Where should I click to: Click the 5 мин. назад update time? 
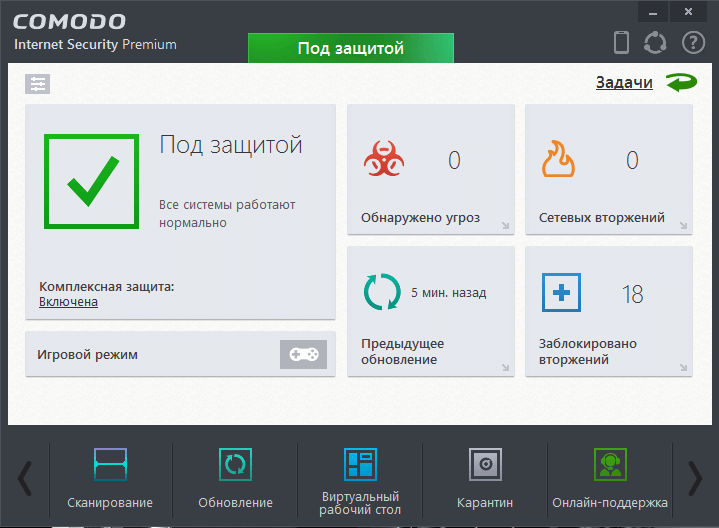[448, 293]
